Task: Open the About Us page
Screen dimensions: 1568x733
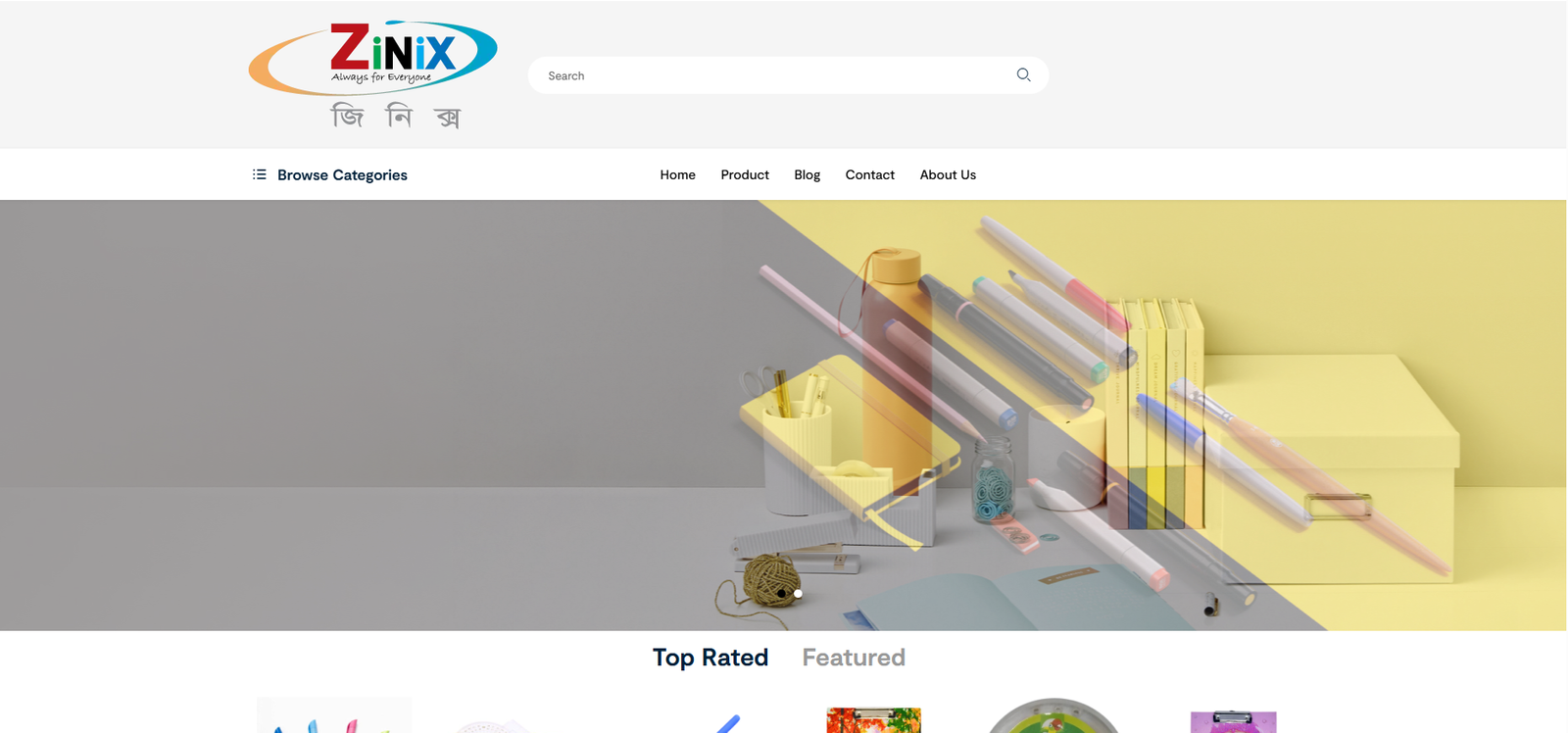Action: click(x=948, y=174)
